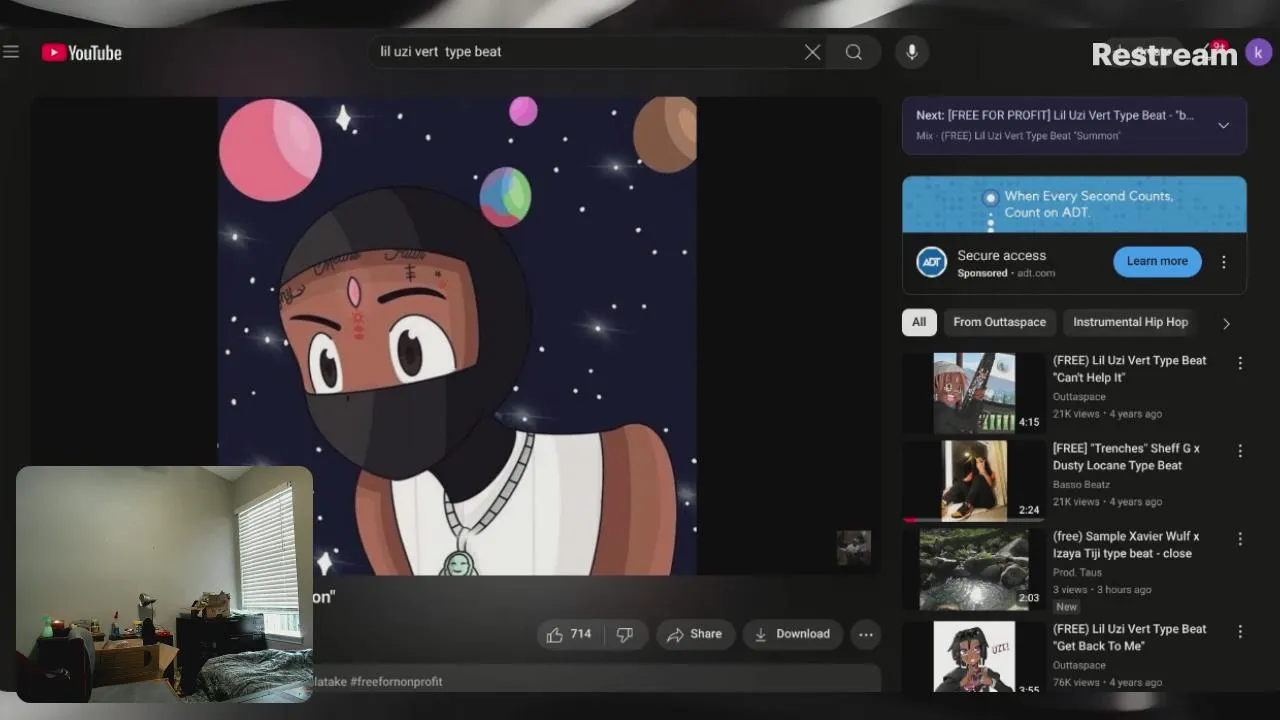
Task: Click the "3 views • 3 hours ago" text
Action: pos(1102,590)
